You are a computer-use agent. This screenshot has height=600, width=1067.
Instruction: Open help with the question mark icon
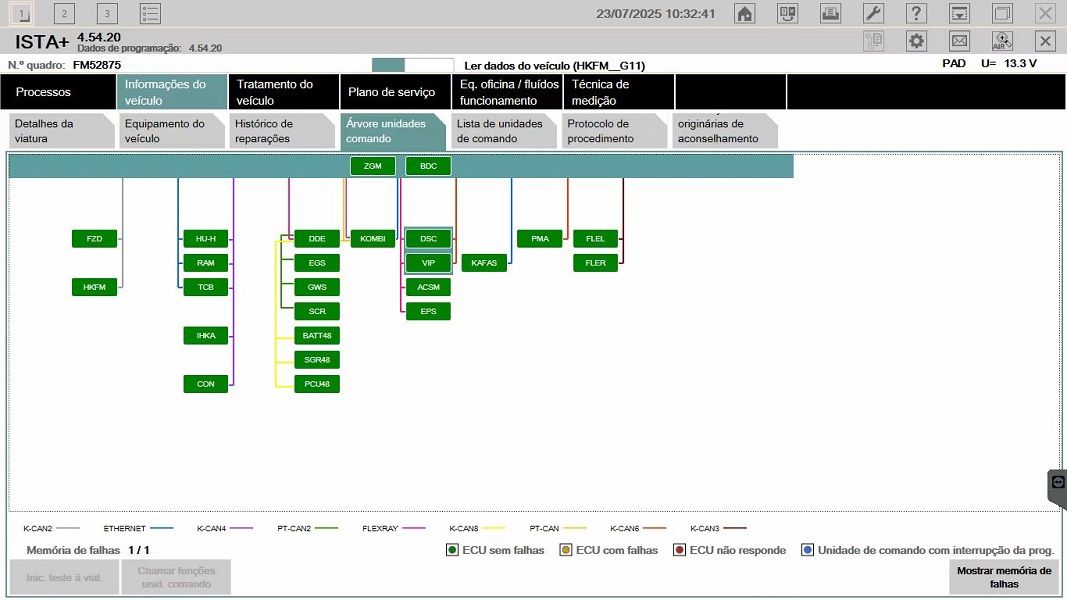click(916, 14)
